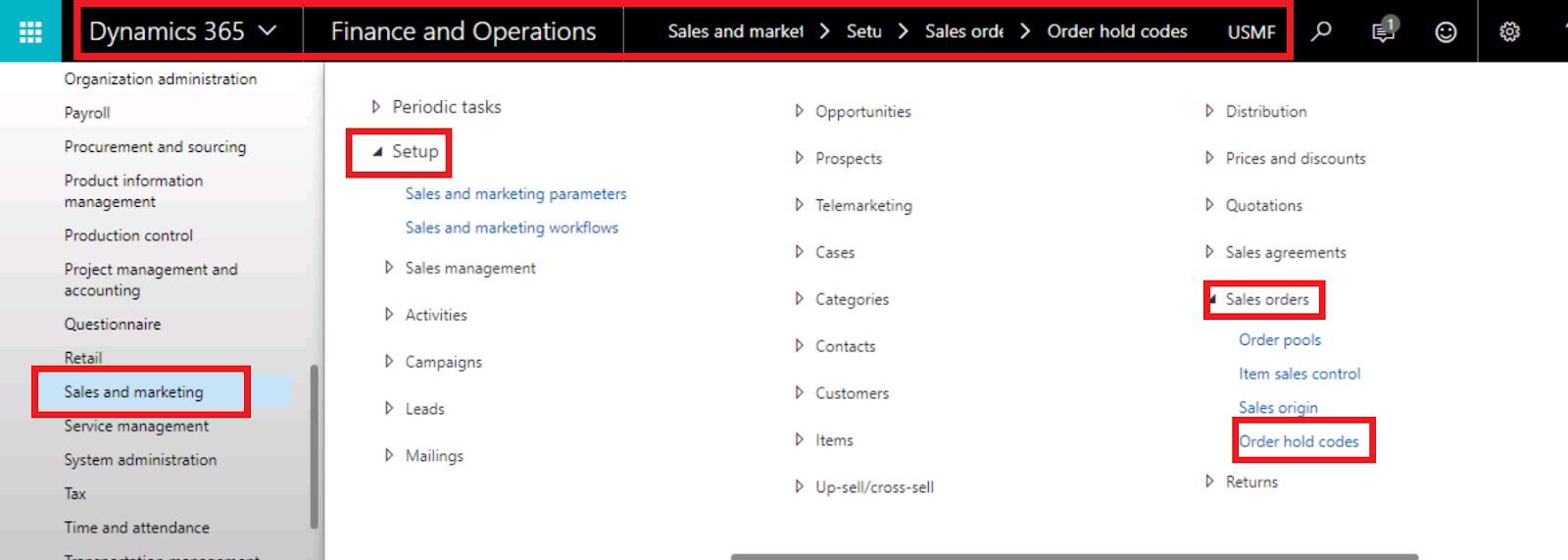Click the USMF company selector

click(x=1251, y=31)
